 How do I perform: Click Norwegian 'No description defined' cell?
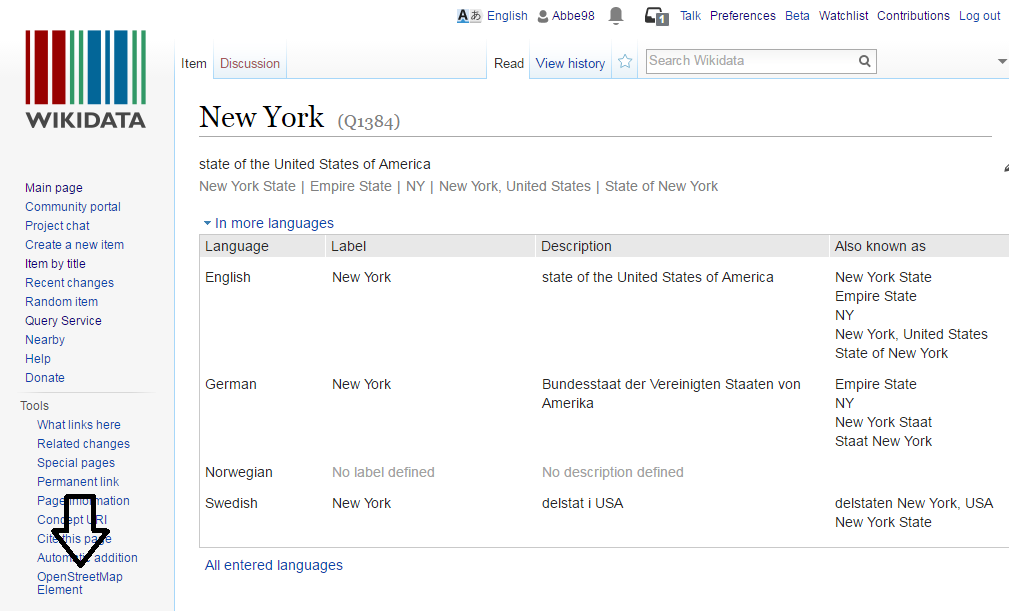pos(613,472)
